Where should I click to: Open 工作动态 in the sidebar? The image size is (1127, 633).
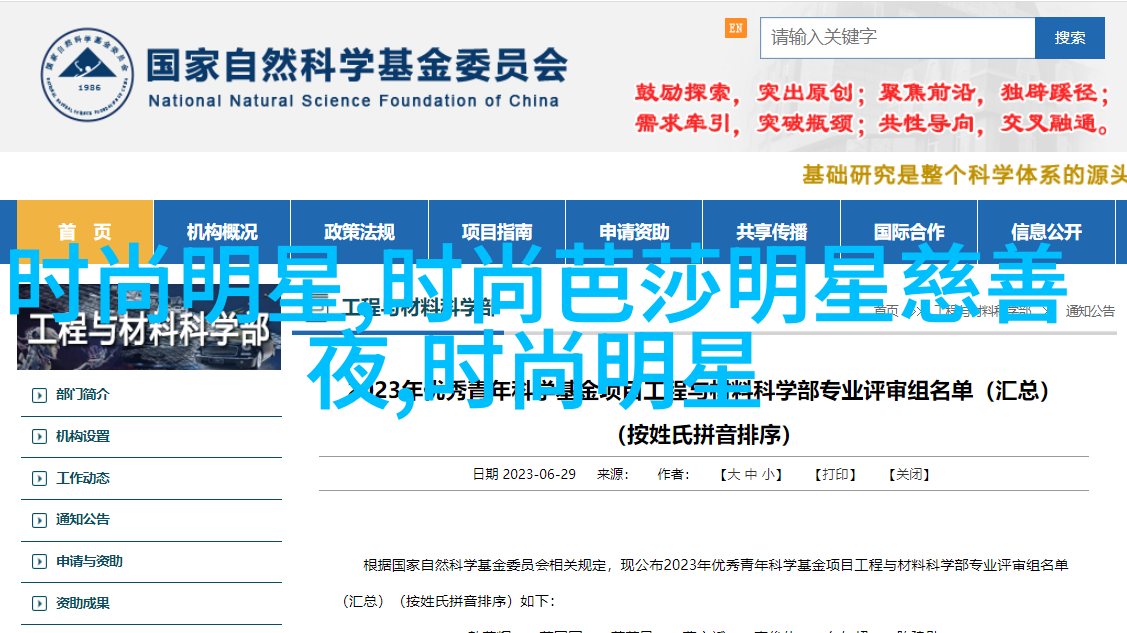(83, 478)
